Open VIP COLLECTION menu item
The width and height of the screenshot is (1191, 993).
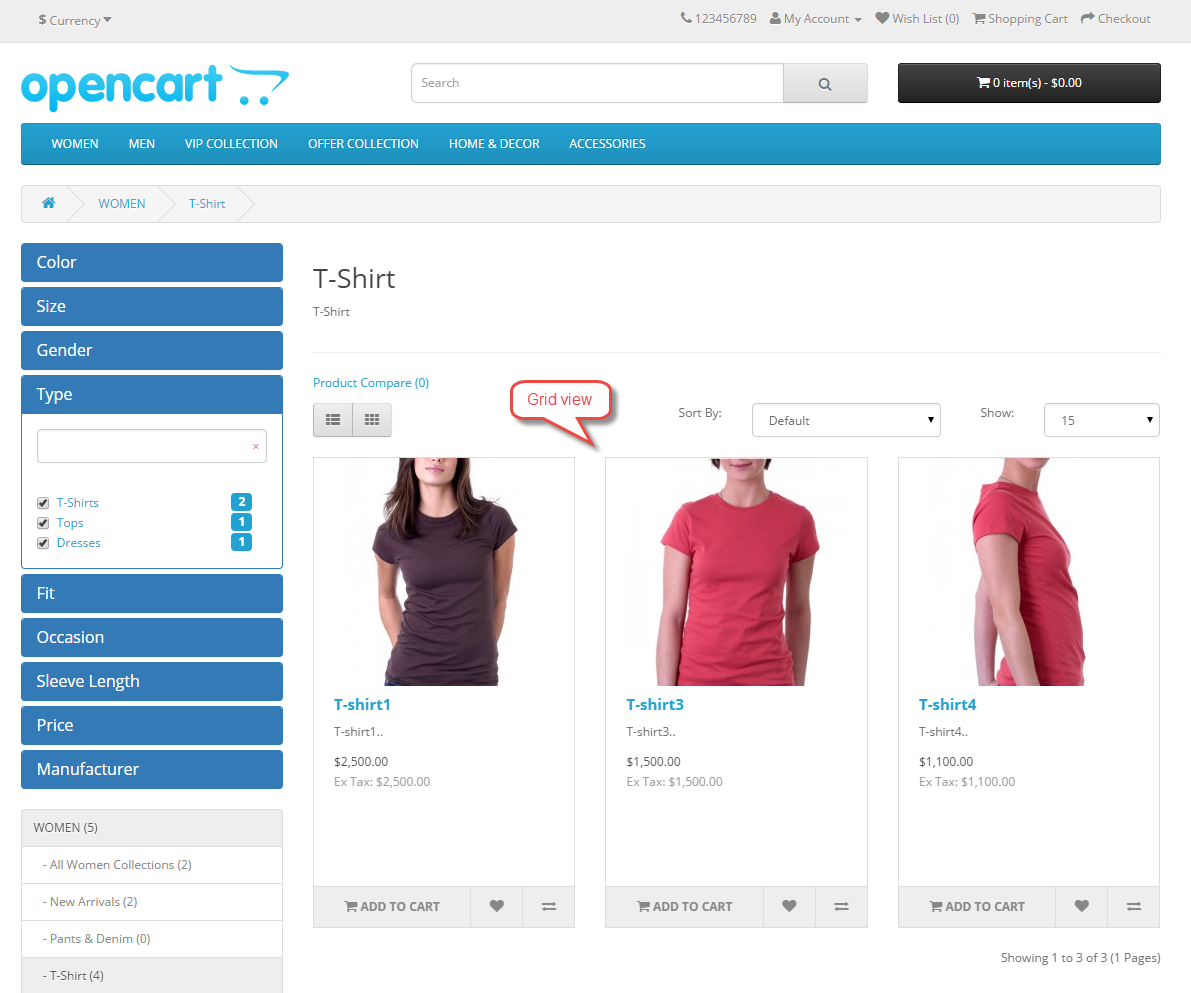231,144
